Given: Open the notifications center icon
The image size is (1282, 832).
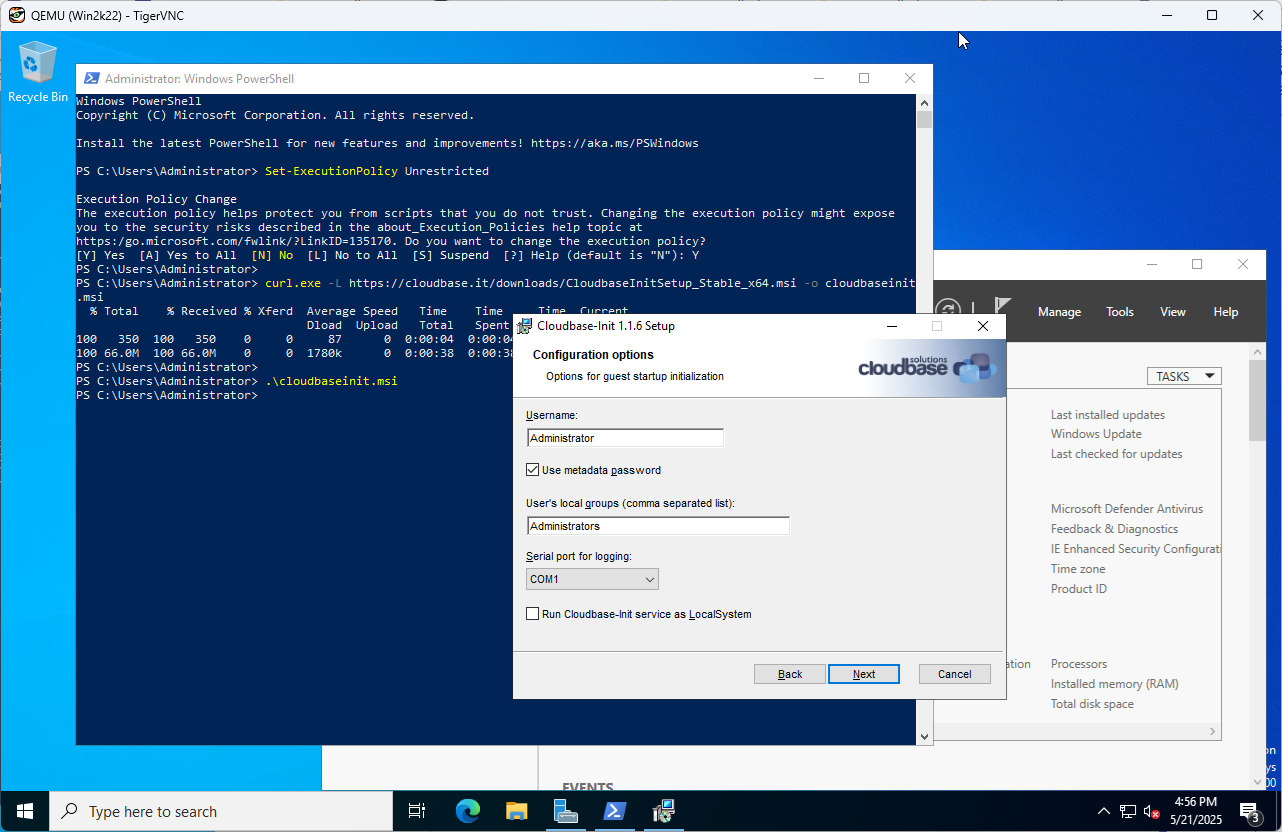Looking at the screenshot, I should tap(1250, 811).
